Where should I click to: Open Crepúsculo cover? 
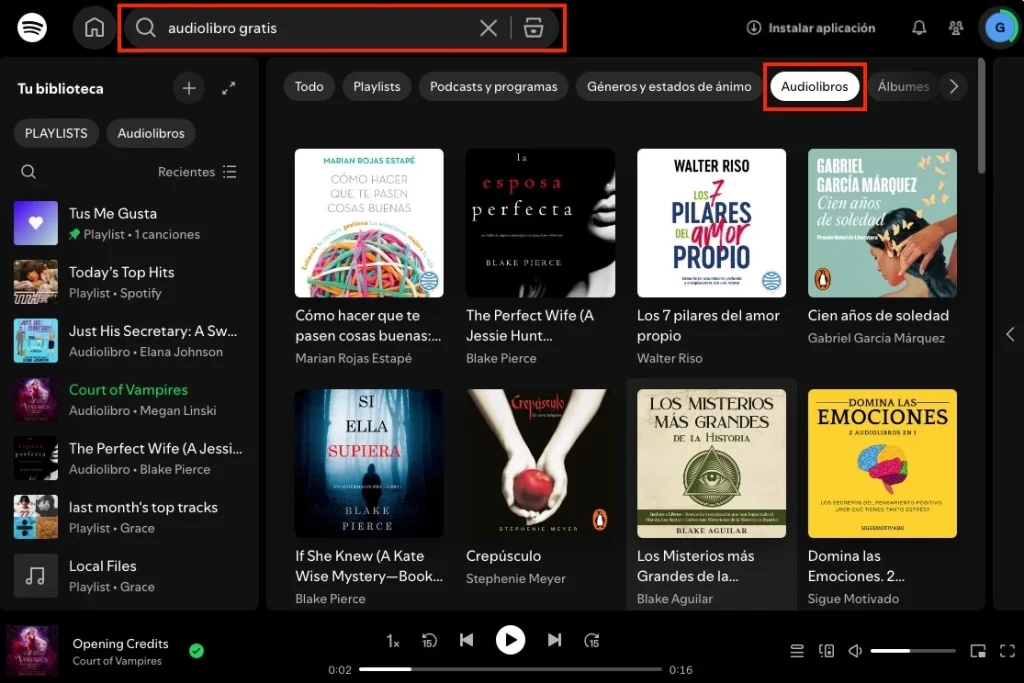coord(540,464)
